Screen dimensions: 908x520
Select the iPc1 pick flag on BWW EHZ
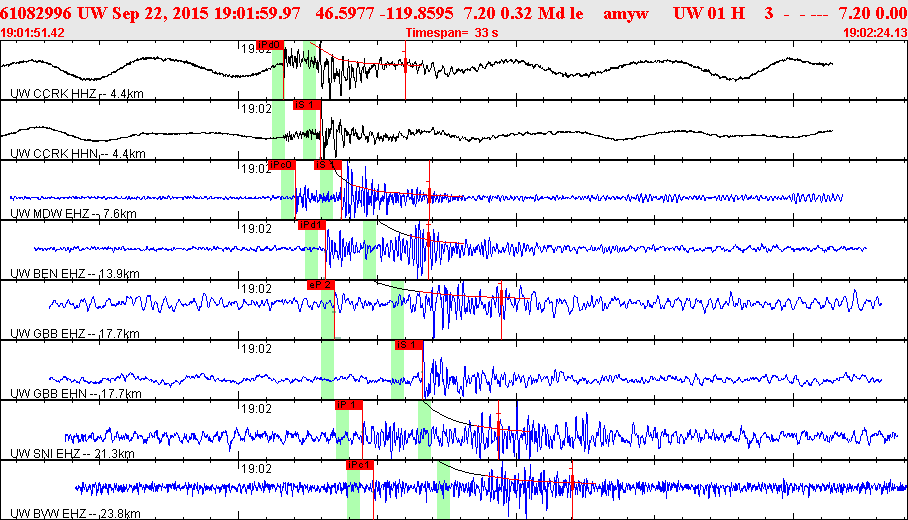360,465
